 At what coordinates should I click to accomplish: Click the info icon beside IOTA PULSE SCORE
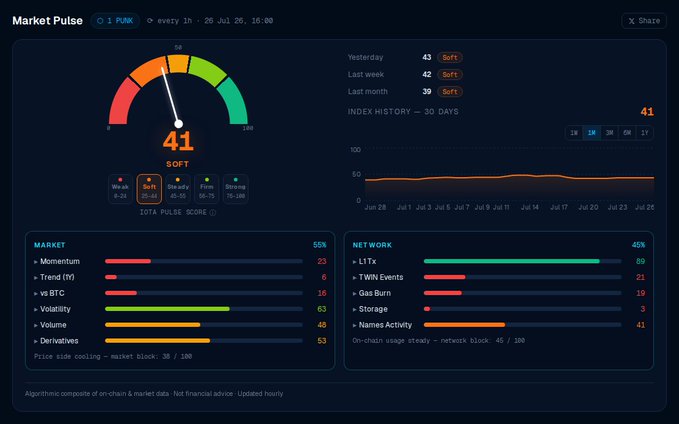[x=213, y=213]
